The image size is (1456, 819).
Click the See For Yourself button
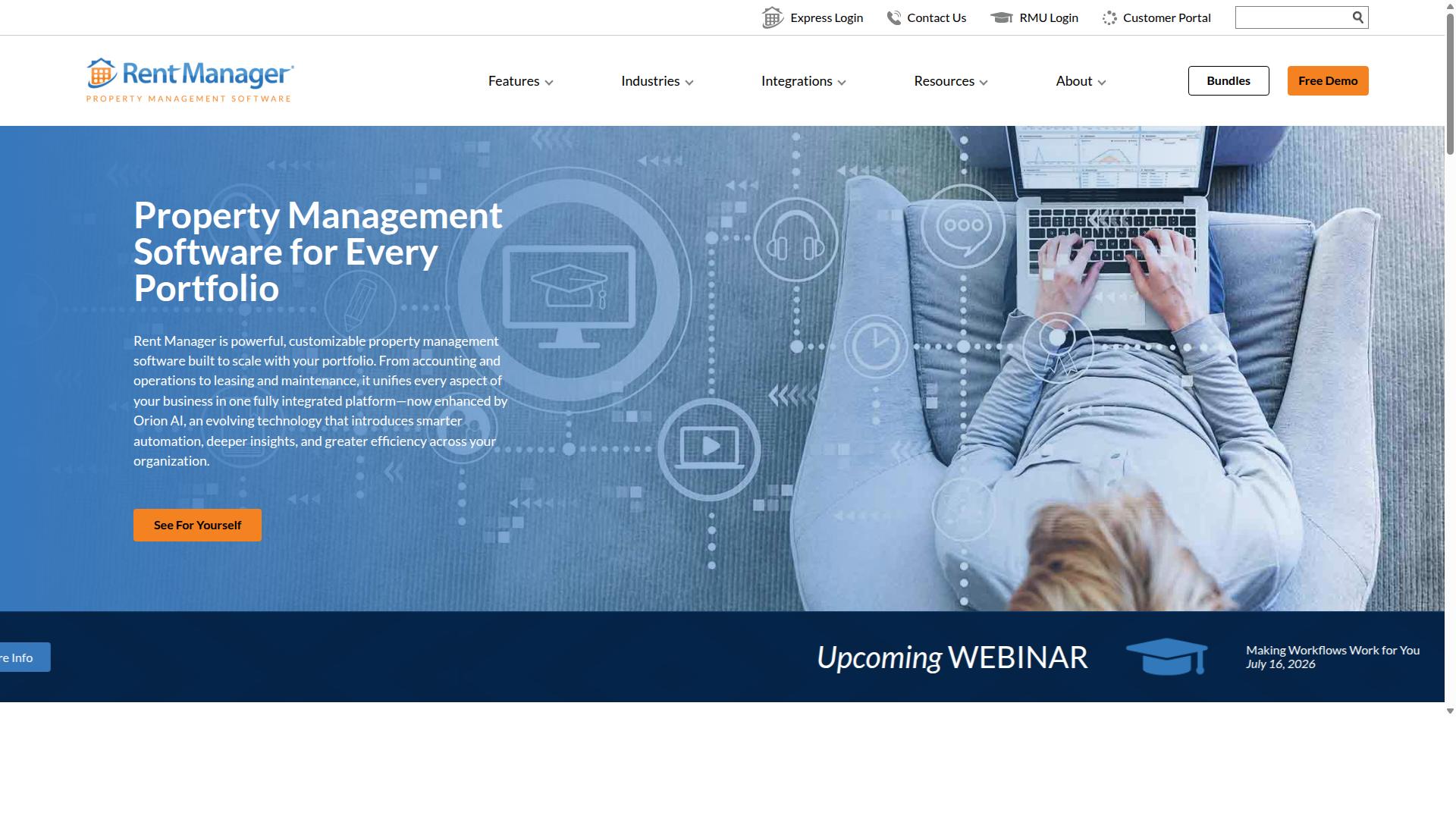197,525
